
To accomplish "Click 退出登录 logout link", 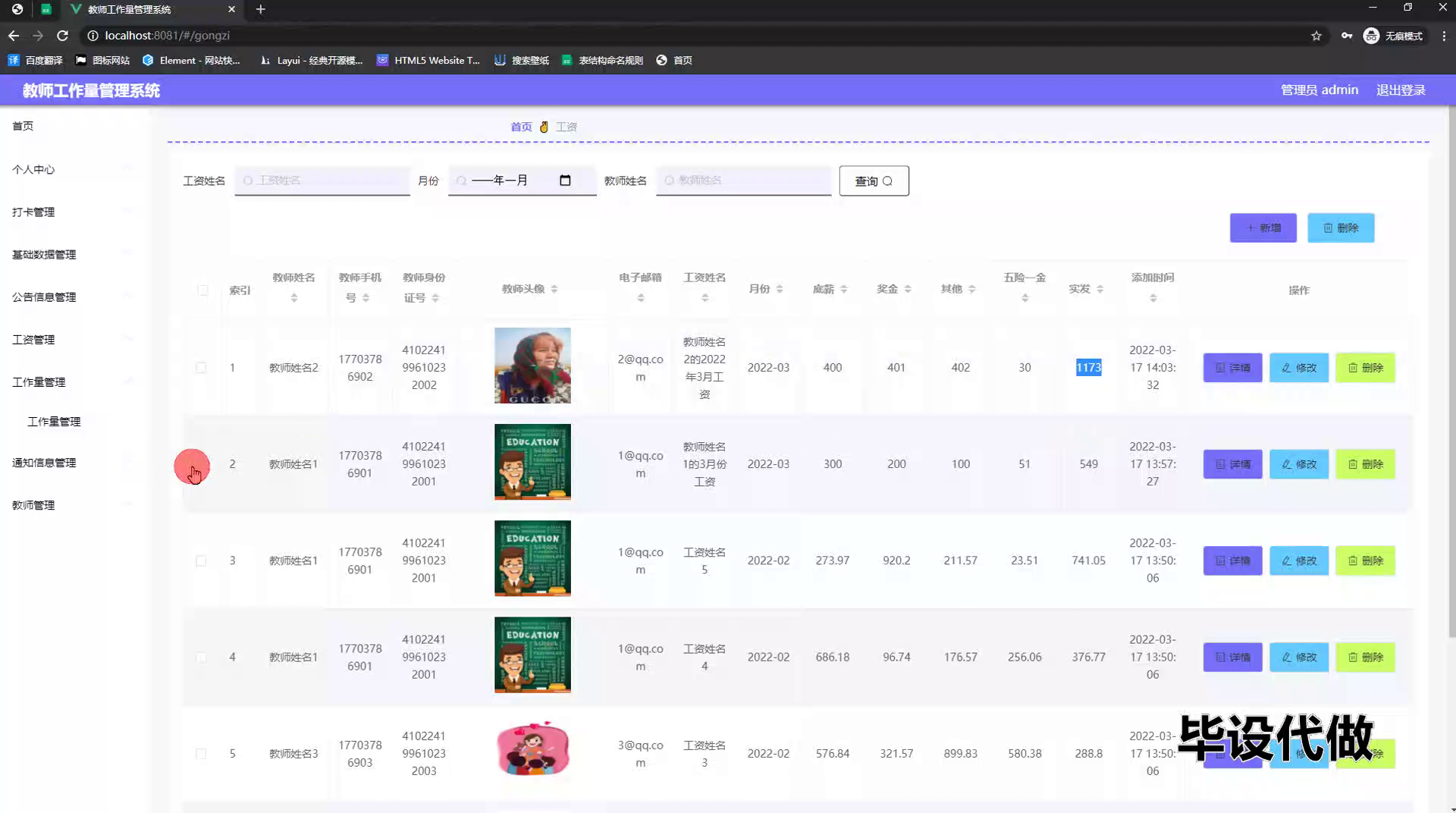I will tap(1401, 90).
